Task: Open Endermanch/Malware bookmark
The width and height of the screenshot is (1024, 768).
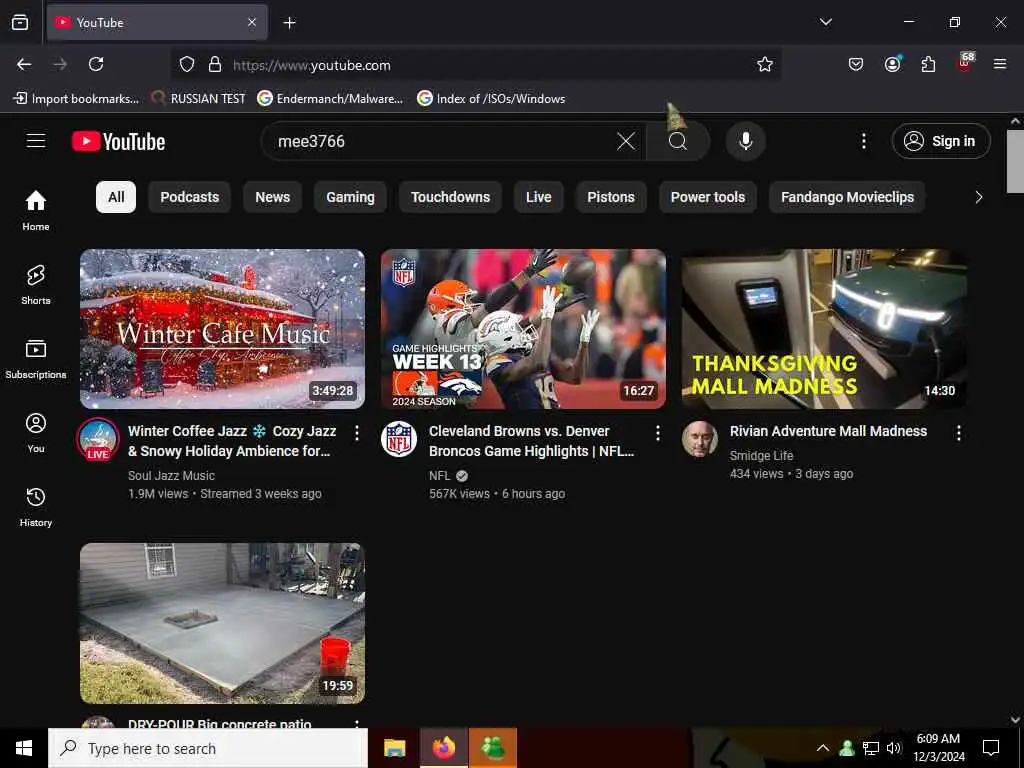Action: pyautogui.click(x=330, y=99)
